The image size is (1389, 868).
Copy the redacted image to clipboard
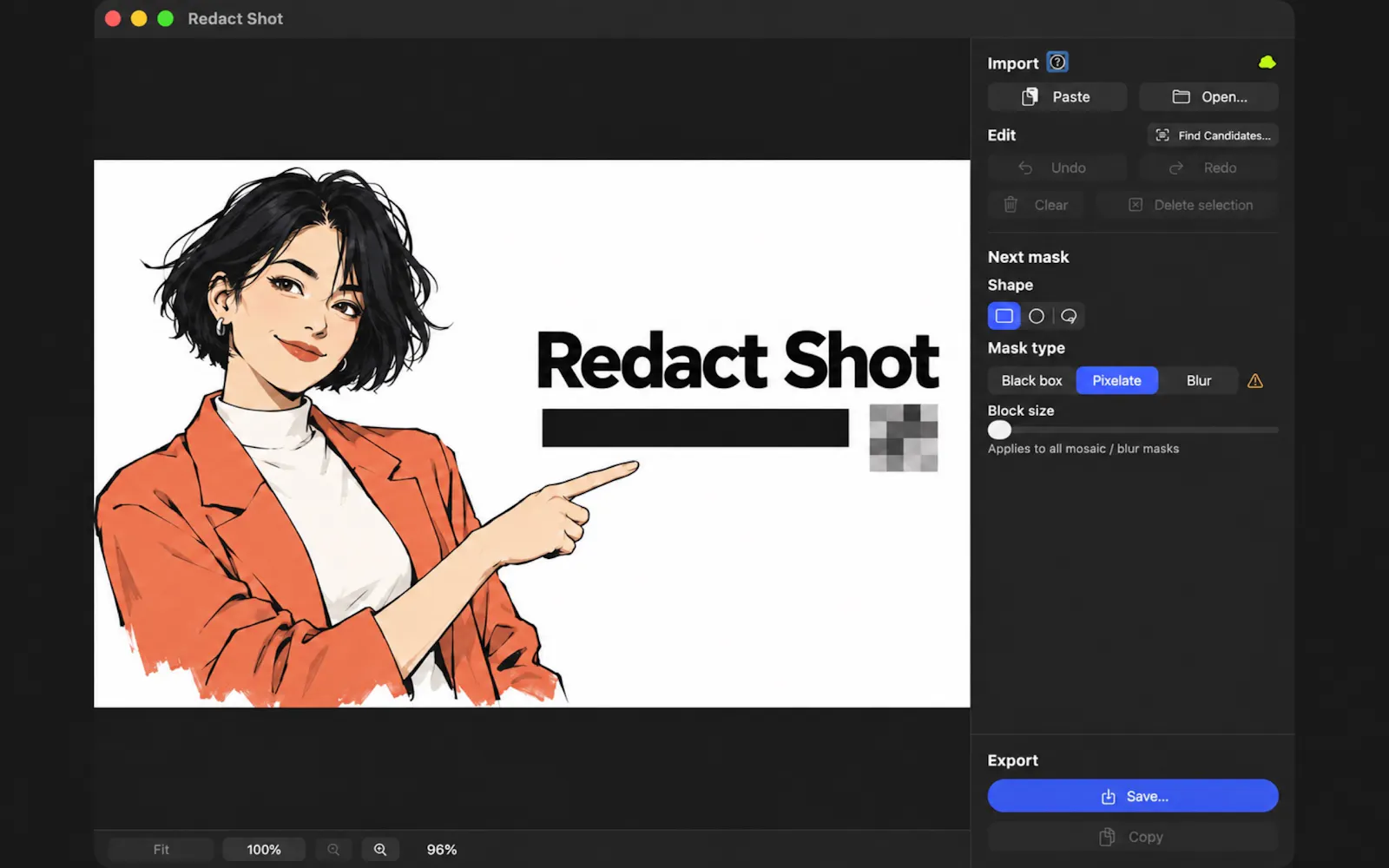[x=1133, y=837]
